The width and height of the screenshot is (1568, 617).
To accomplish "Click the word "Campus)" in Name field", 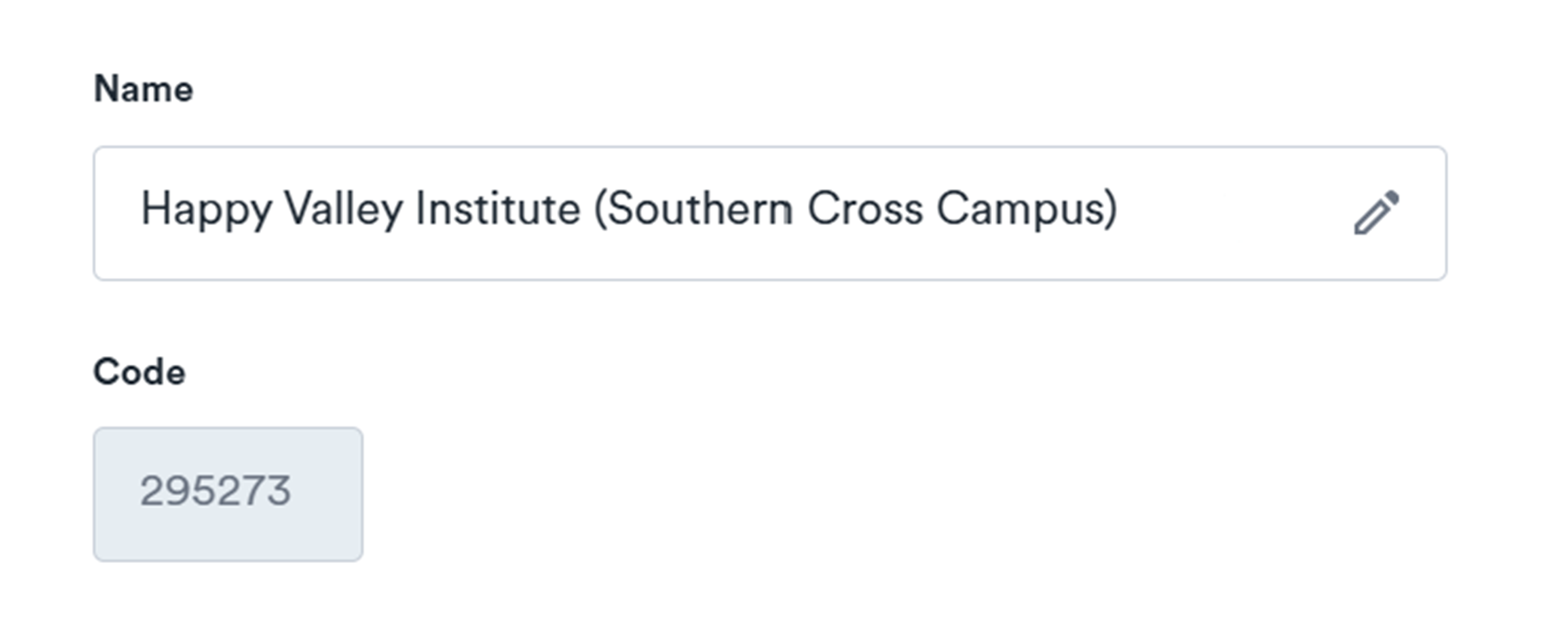I will (x=1026, y=210).
